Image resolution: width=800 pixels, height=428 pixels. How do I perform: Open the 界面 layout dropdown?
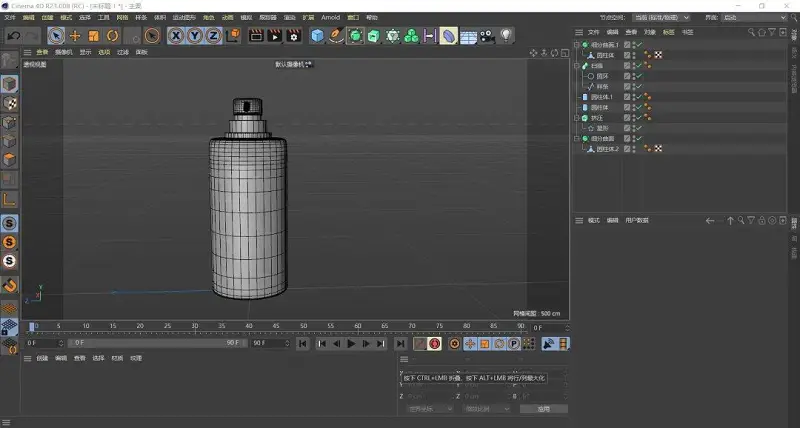tap(755, 17)
